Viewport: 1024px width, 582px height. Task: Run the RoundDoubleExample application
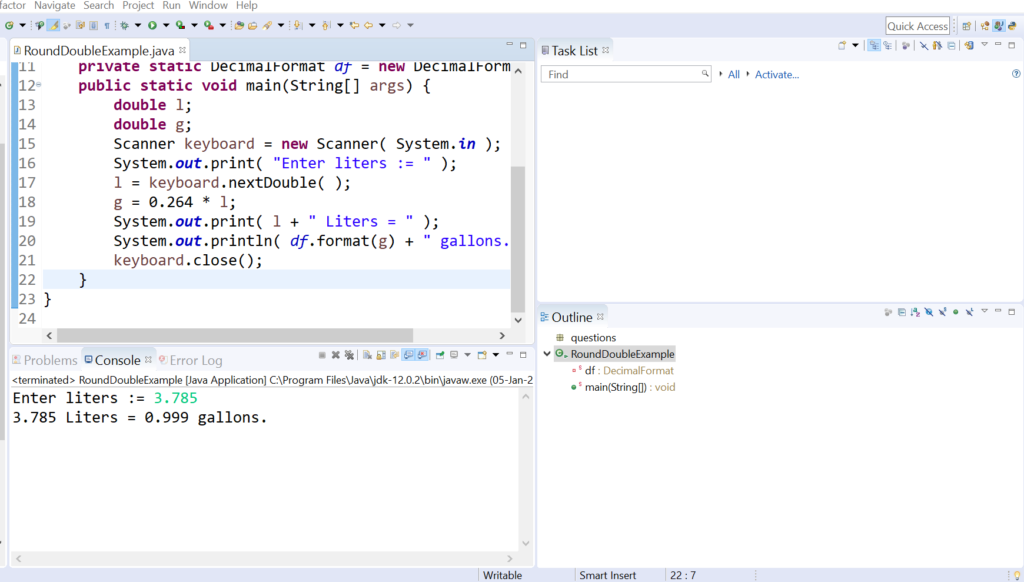pos(153,24)
